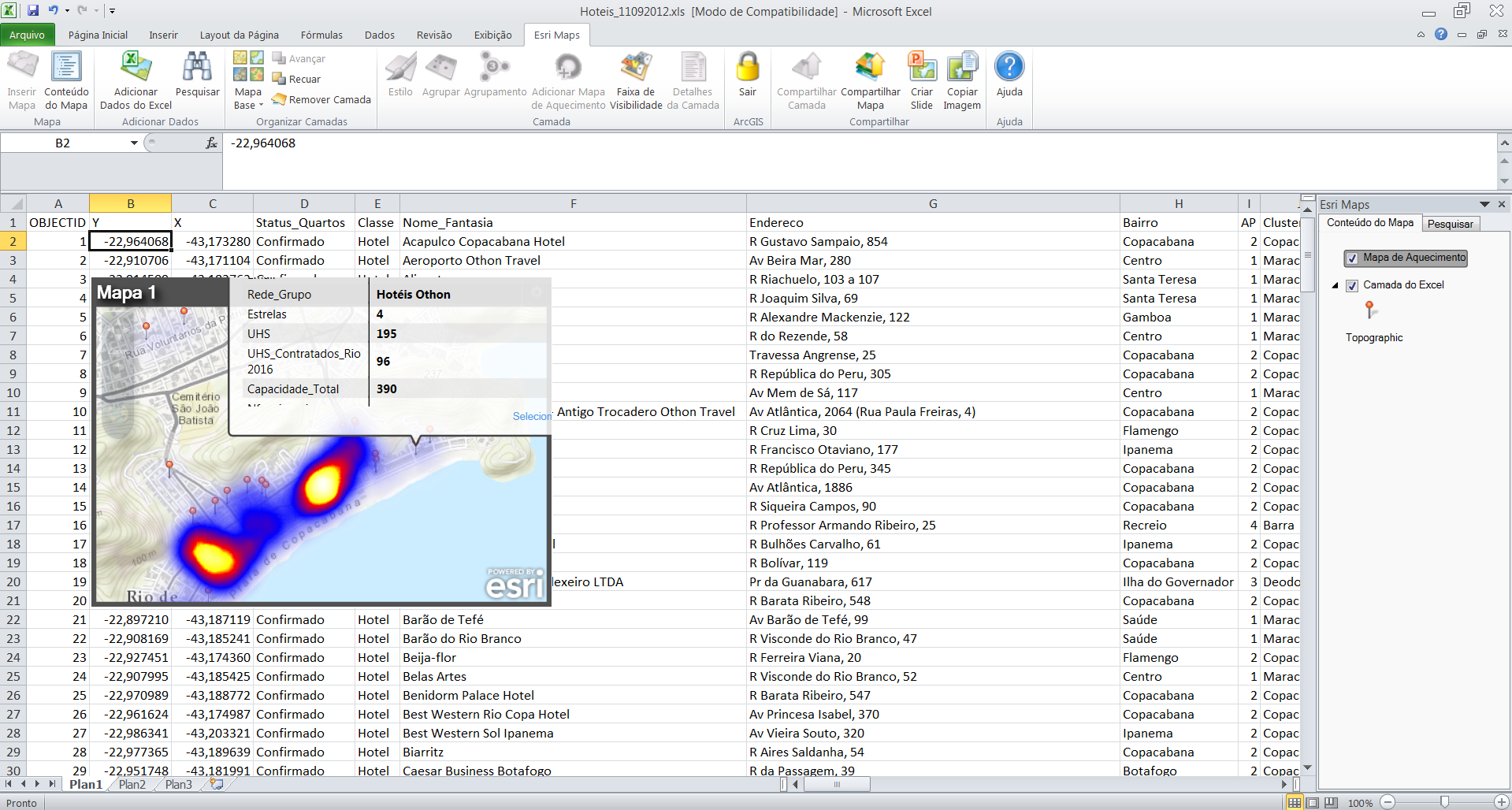Screen dimensions: 1512x810
Task: Open the Arquivo file tab
Action: (28, 35)
